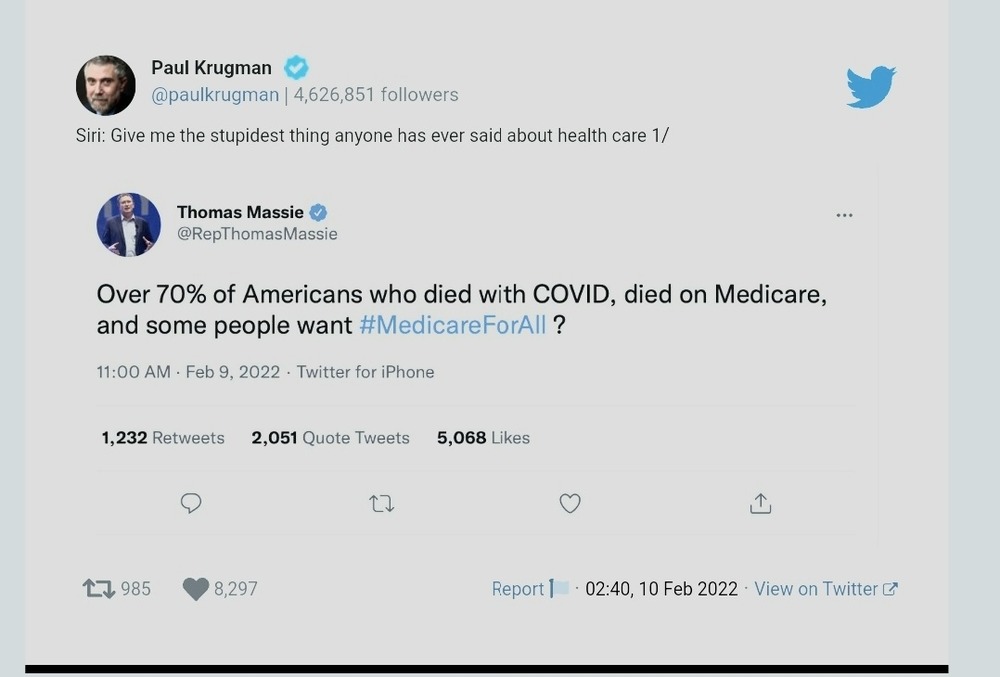Click the share upload icon
This screenshot has height=677, width=1000.
pos(760,503)
